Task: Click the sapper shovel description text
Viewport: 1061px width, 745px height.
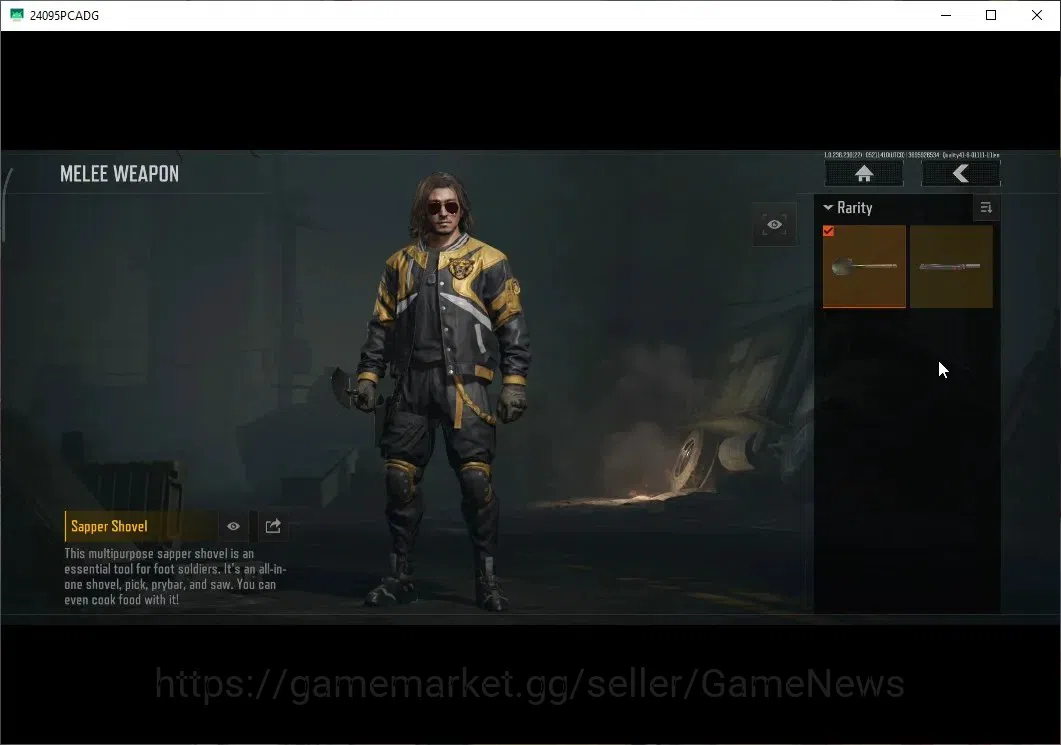Action: point(175,577)
